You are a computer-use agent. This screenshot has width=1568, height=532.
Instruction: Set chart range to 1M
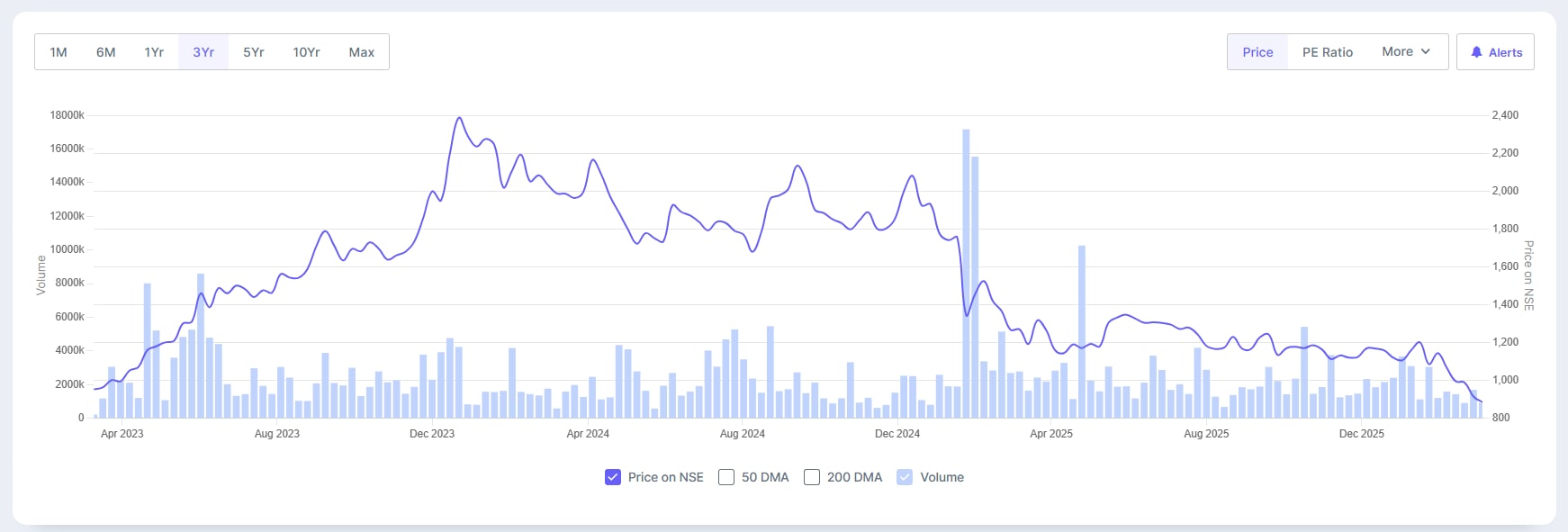[x=59, y=52]
